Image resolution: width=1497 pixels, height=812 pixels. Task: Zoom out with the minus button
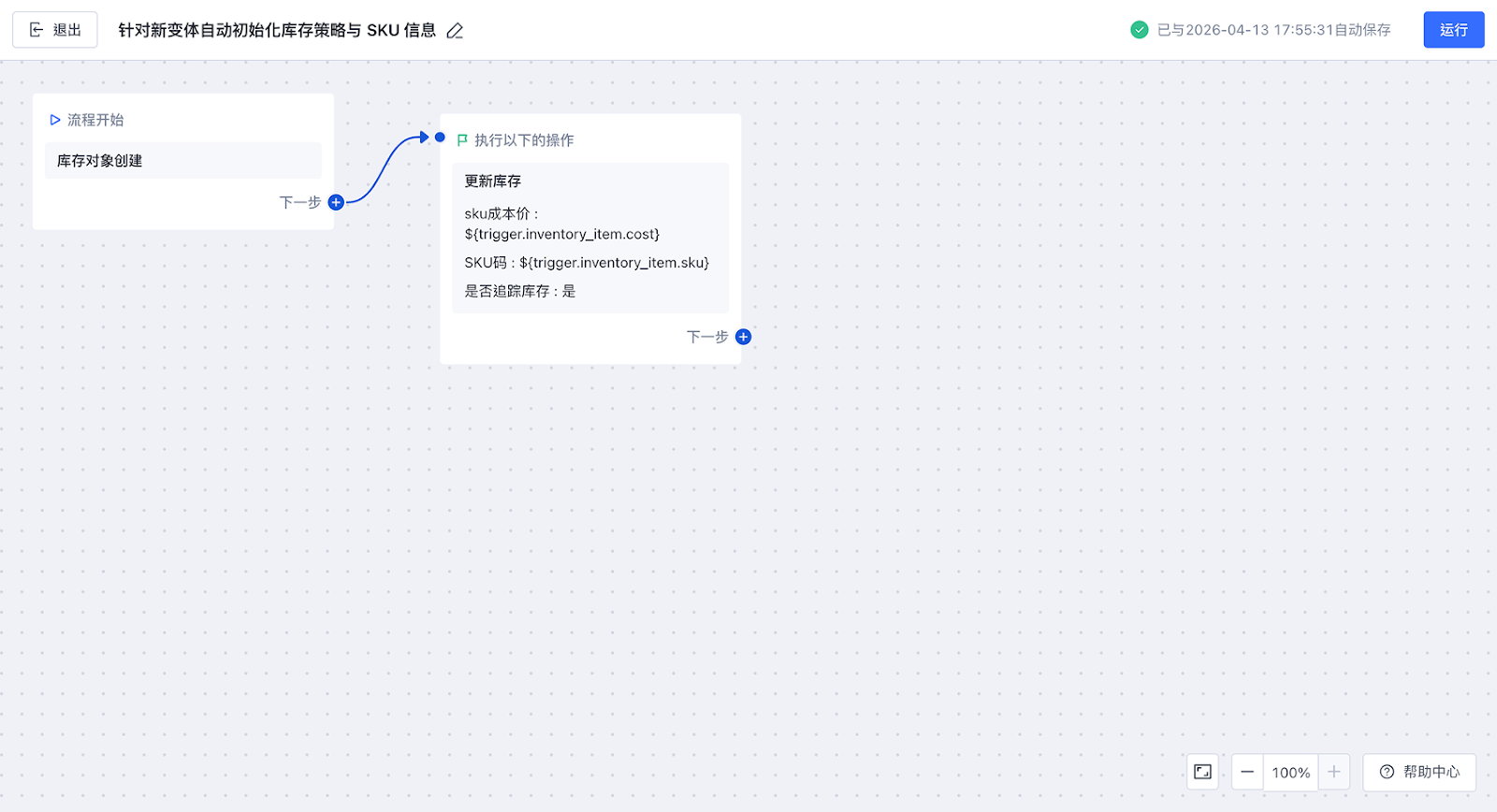click(x=1247, y=772)
